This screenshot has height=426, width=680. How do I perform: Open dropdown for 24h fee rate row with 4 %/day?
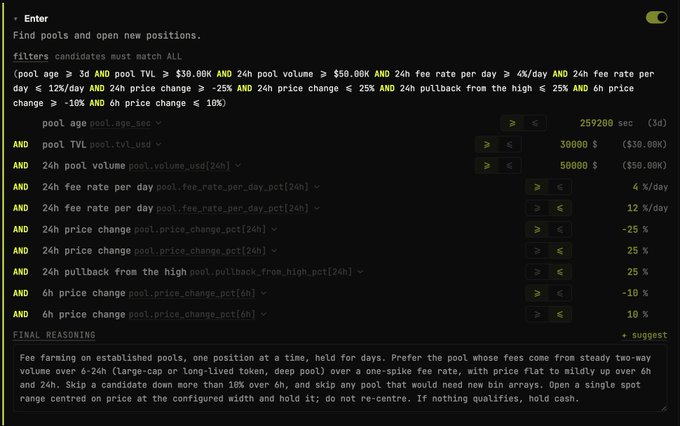click(317, 187)
